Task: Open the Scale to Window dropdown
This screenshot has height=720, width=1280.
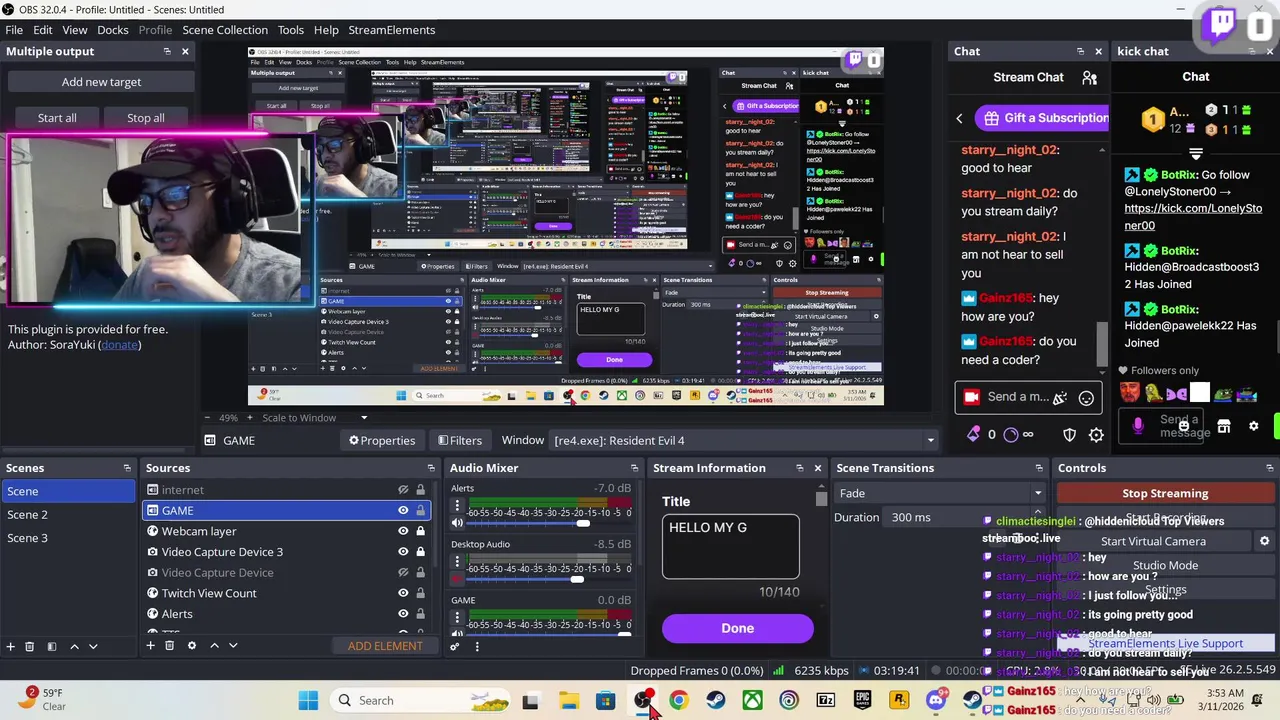Action: click(x=364, y=418)
